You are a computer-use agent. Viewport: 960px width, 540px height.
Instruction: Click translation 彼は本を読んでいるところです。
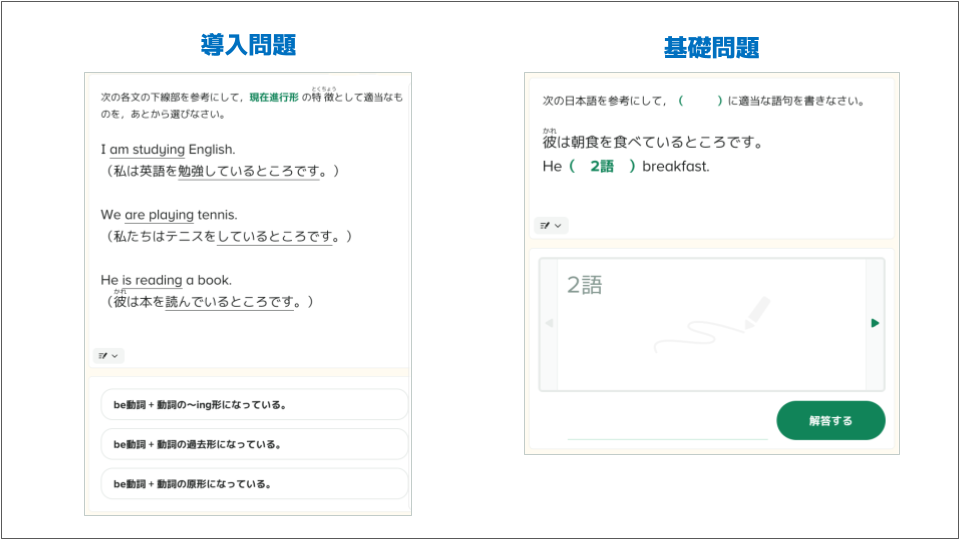tap(211, 302)
